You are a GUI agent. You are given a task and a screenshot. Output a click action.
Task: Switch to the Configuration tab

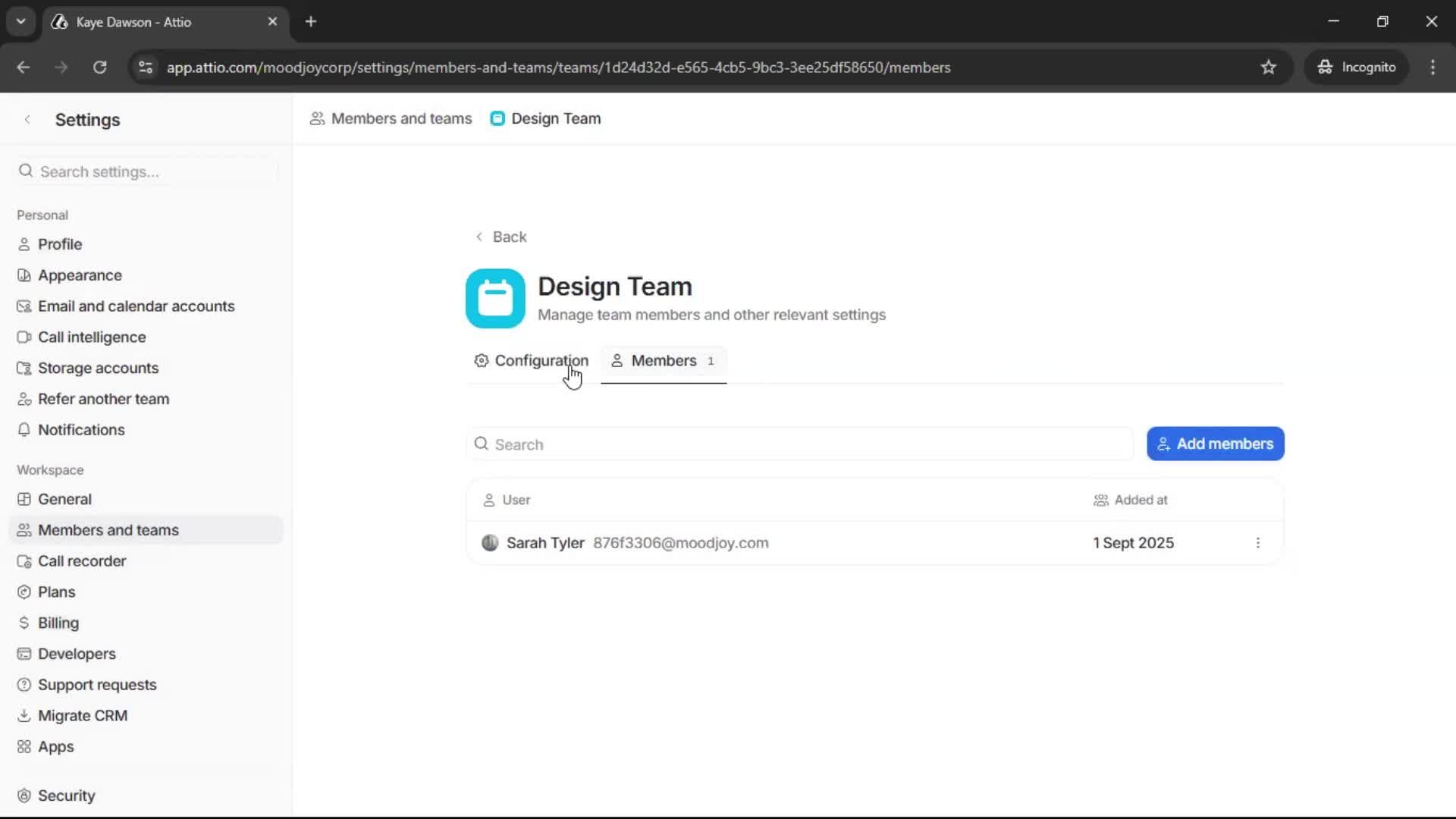point(541,361)
